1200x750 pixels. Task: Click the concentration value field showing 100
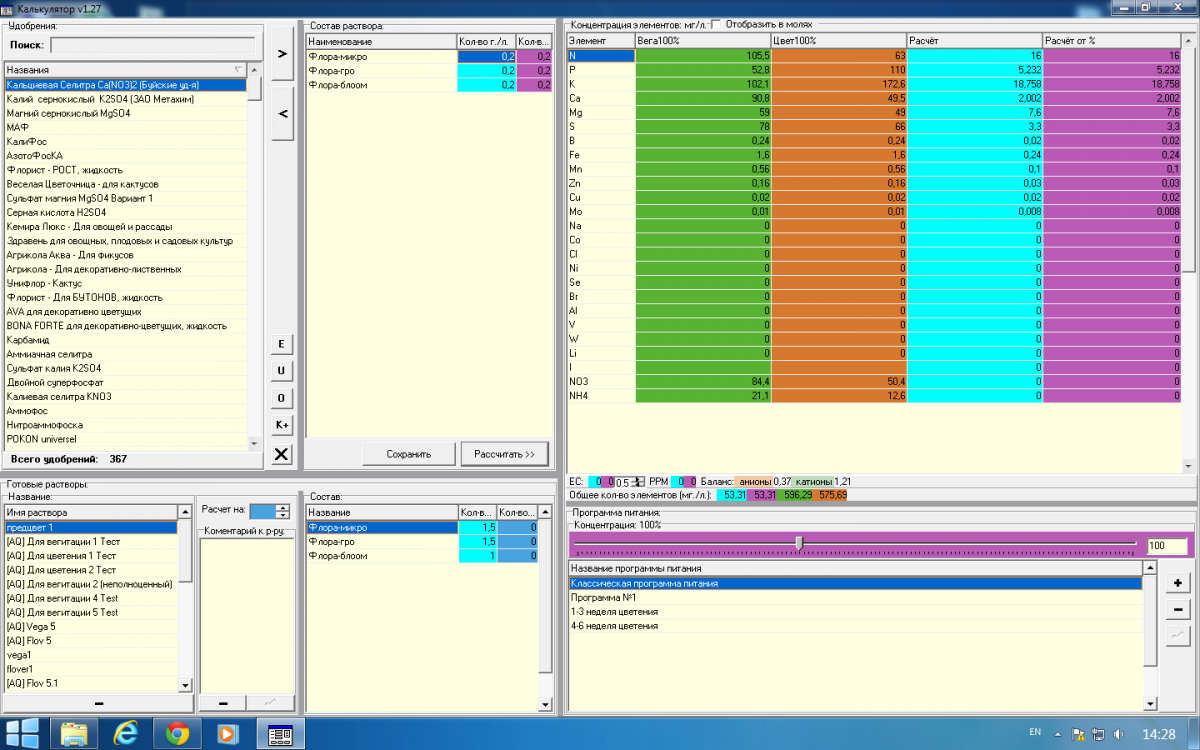point(1167,546)
